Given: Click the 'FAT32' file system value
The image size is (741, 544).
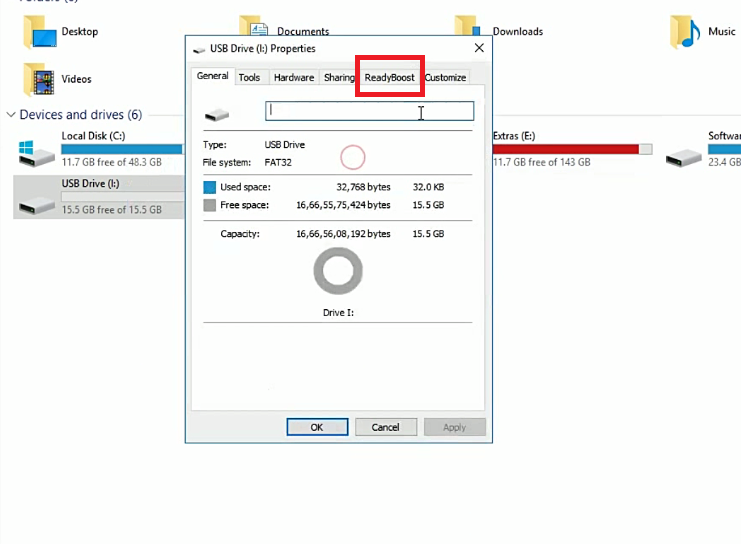Looking at the screenshot, I should (x=278, y=163).
